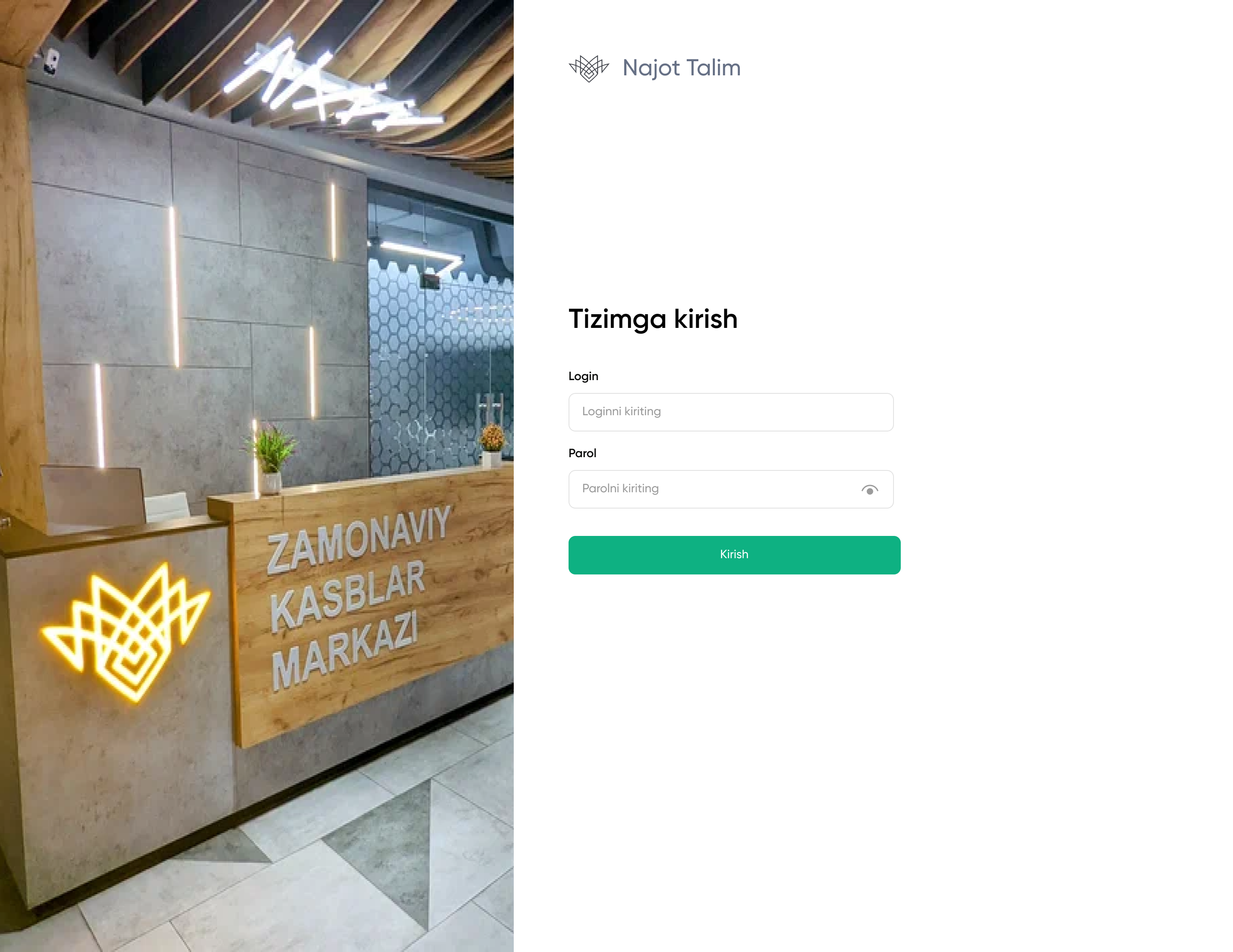Click the tallest vertical LED wall strip
This screenshot has width=1233, height=952.
(x=174, y=287)
